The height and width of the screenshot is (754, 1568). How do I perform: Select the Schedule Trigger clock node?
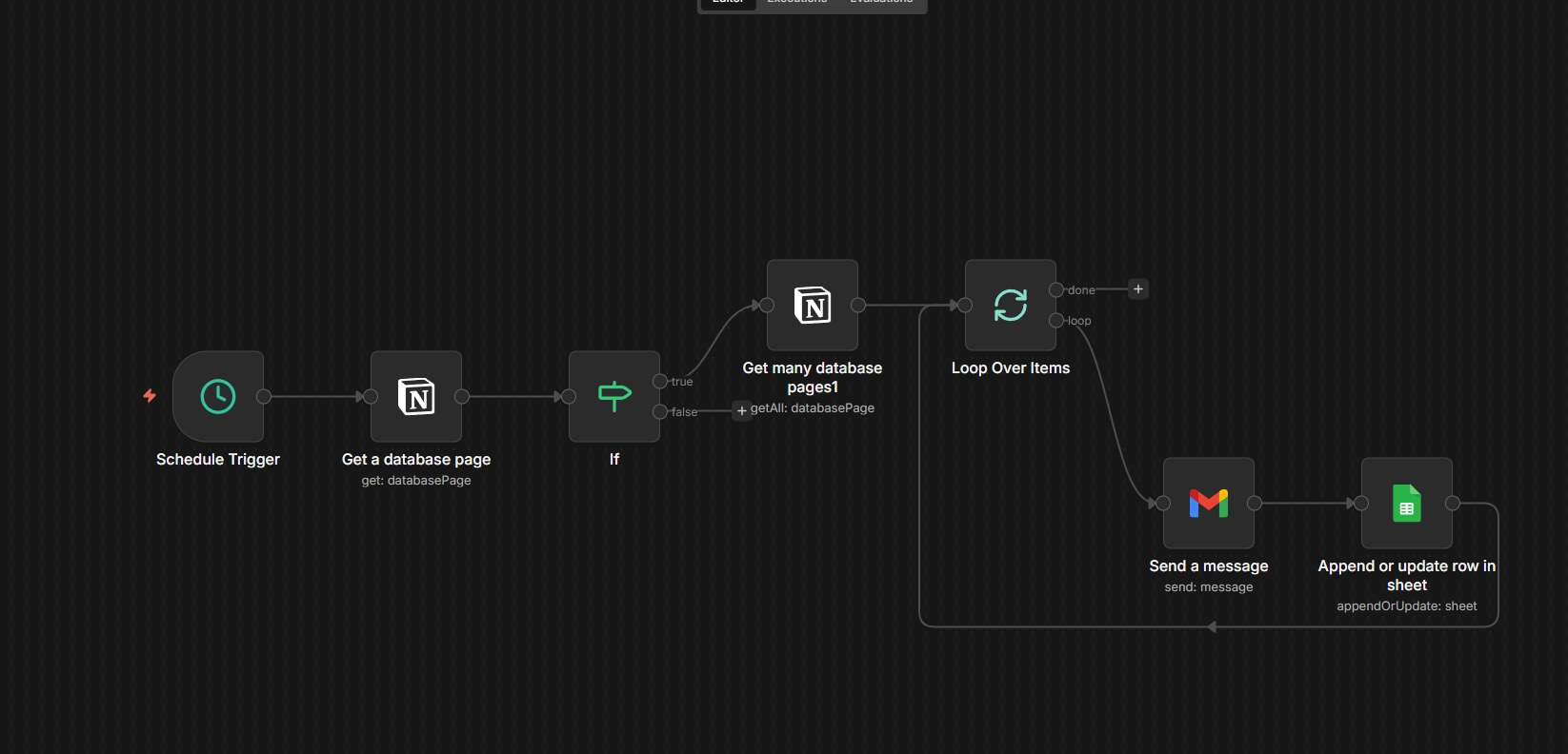point(218,396)
